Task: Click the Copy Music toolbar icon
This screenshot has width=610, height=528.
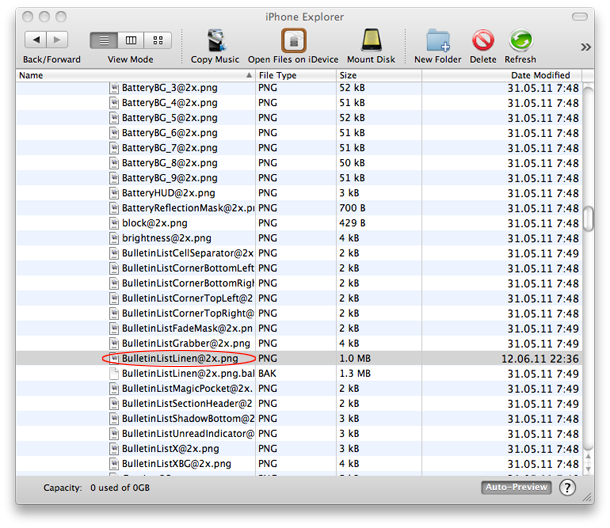Action: pos(215,40)
